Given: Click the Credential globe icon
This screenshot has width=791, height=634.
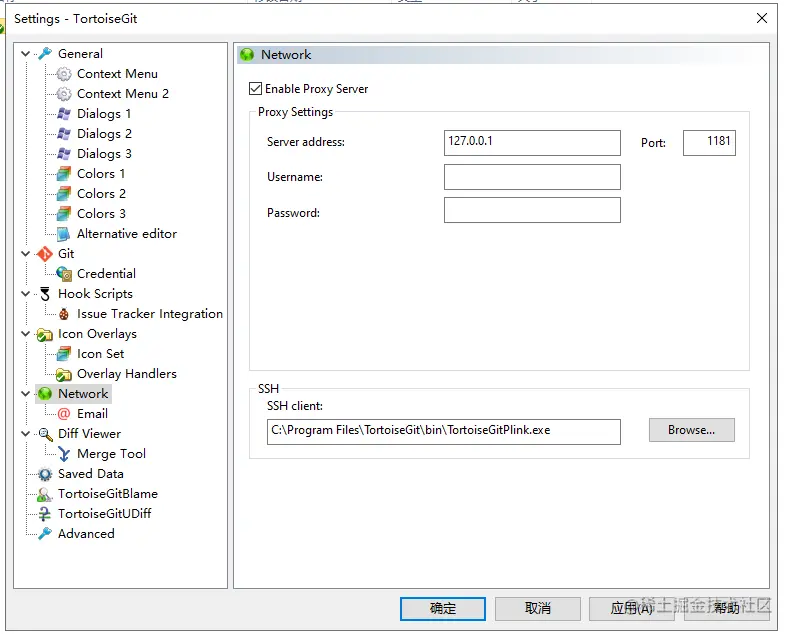Looking at the screenshot, I should pyautogui.click(x=64, y=274).
